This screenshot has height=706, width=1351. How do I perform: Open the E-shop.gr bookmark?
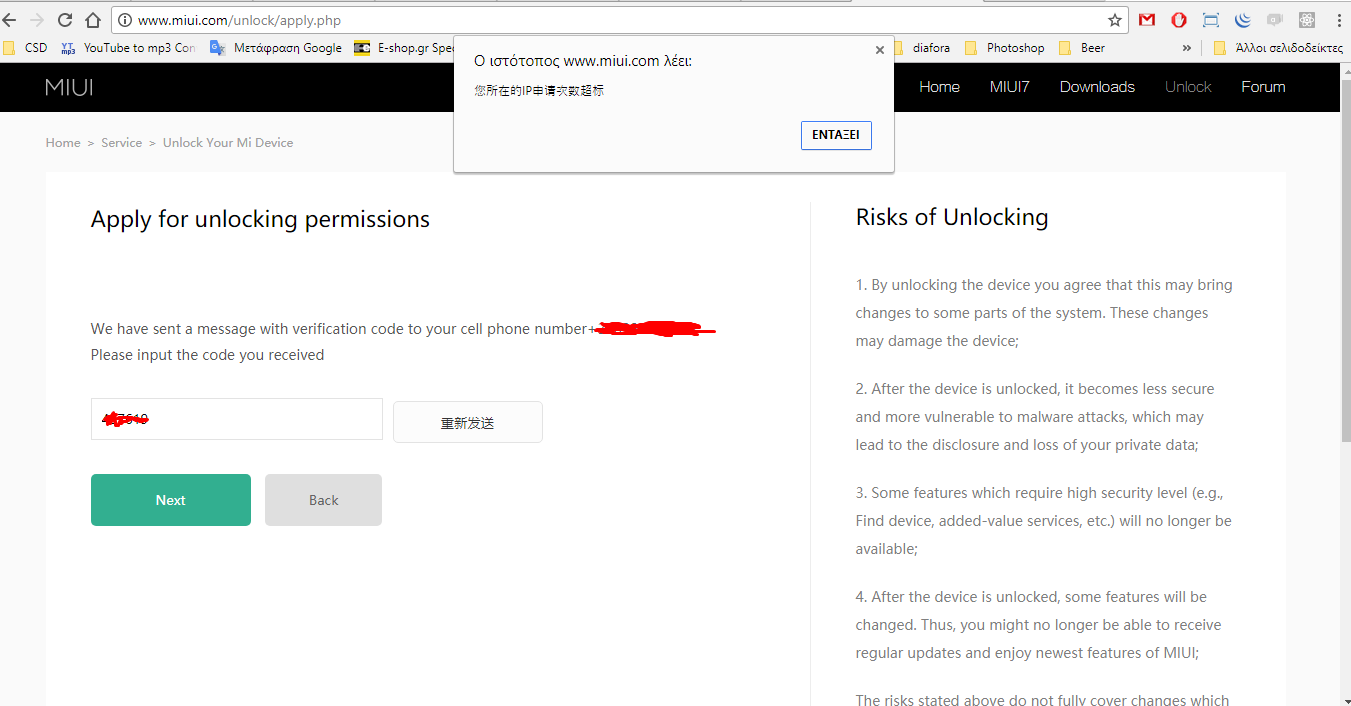coord(404,48)
